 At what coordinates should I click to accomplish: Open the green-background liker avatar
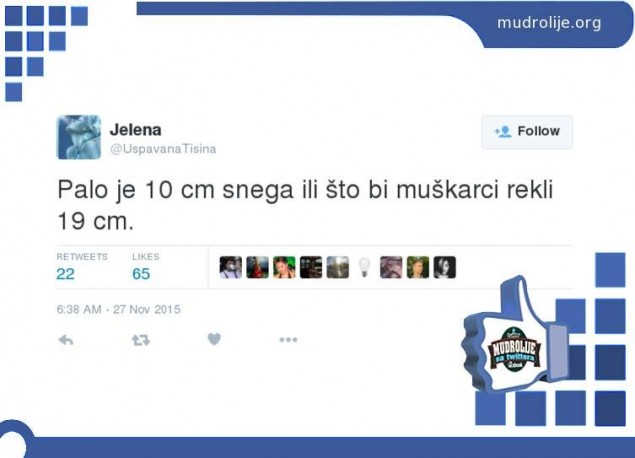284,267
